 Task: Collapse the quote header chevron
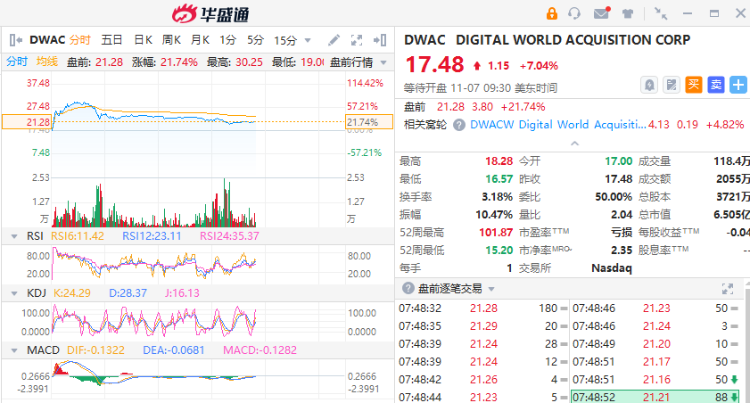click(x=575, y=143)
